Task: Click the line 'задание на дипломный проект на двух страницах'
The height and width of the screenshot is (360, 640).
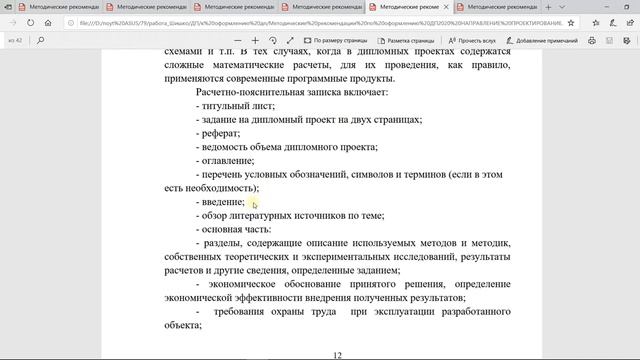Action: 311,120
